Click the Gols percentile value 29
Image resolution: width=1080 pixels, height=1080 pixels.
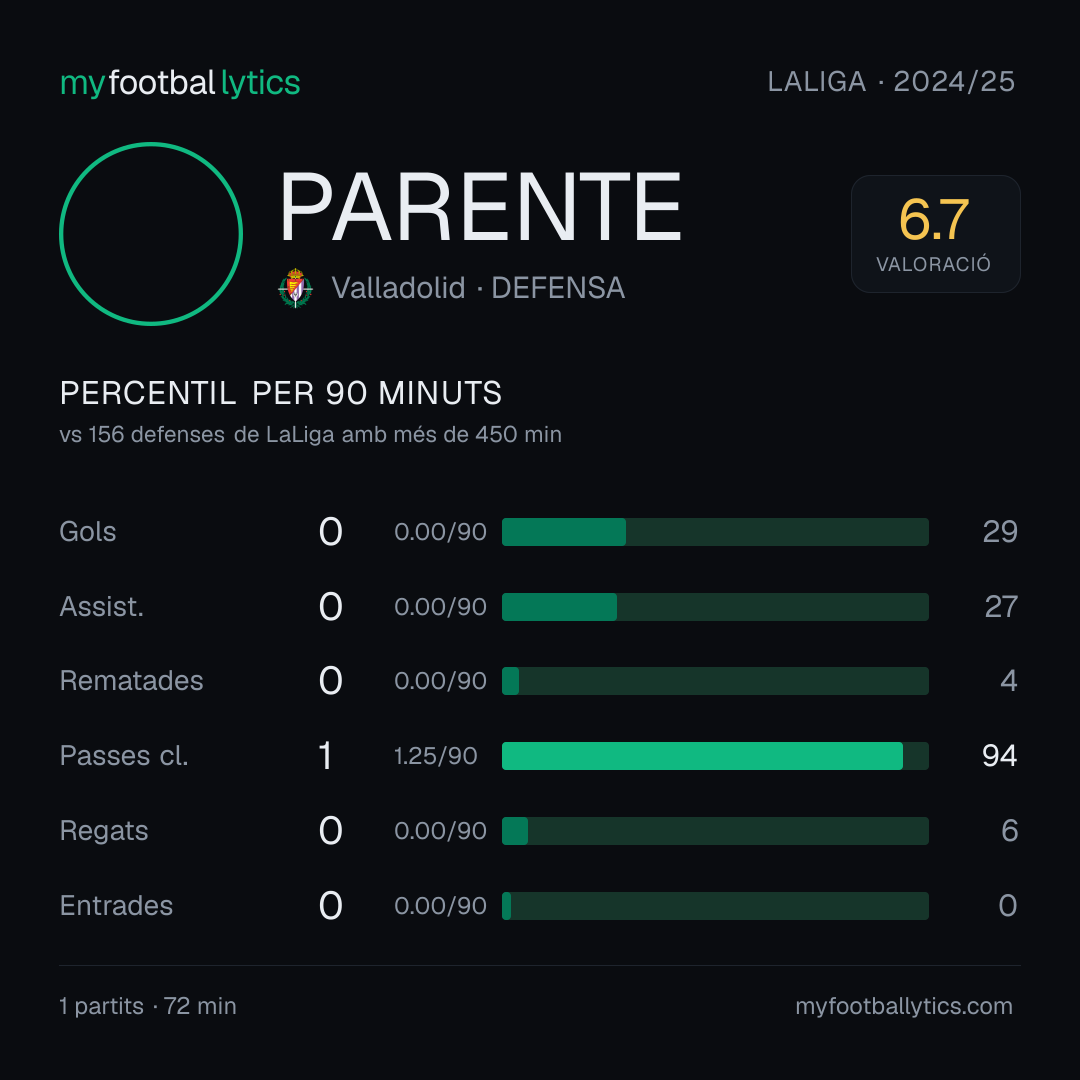1000,532
